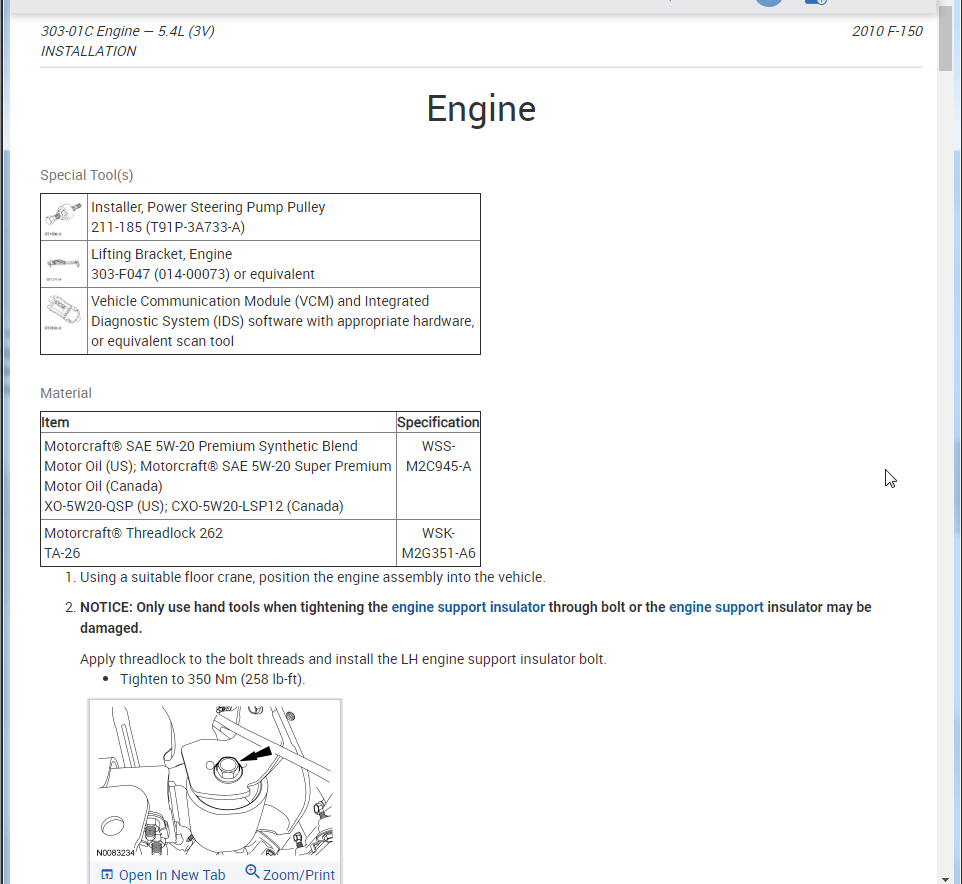Select the 'TA-26' part number

[x=62, y=553]
